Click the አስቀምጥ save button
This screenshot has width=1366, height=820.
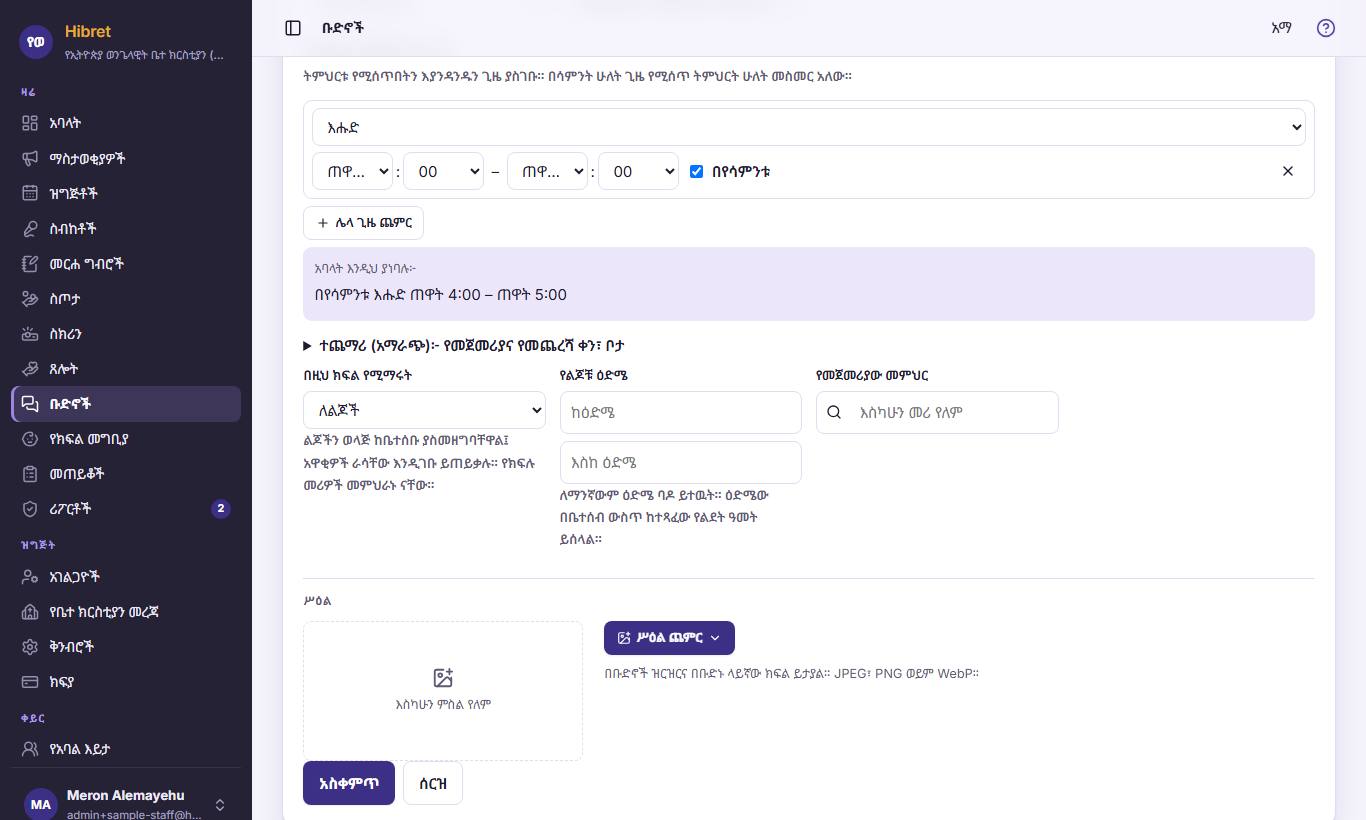(349, 783)
